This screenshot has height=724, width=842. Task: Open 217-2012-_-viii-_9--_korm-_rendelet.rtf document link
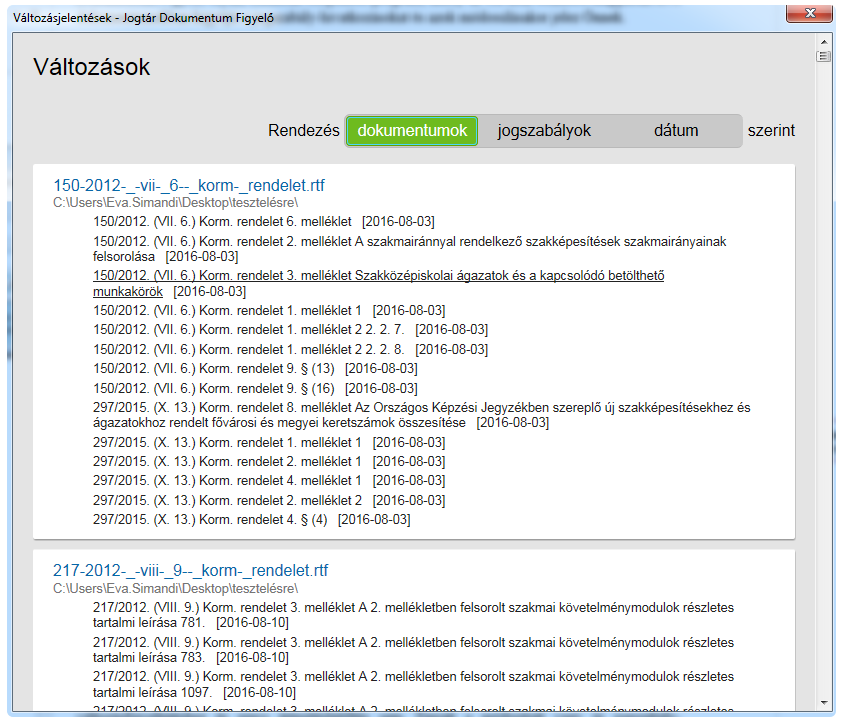190,571
